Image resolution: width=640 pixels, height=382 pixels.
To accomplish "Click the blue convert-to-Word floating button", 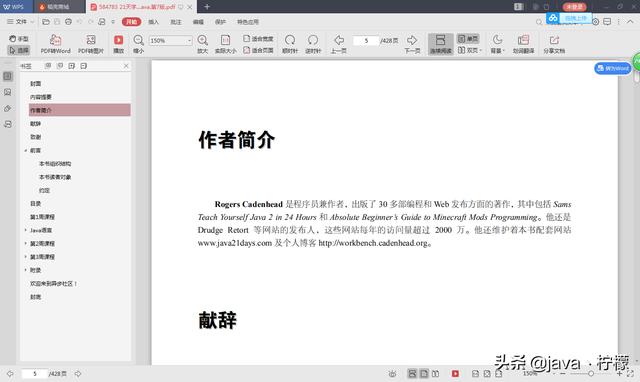I will pyautogui.click(x=613, y=68).
